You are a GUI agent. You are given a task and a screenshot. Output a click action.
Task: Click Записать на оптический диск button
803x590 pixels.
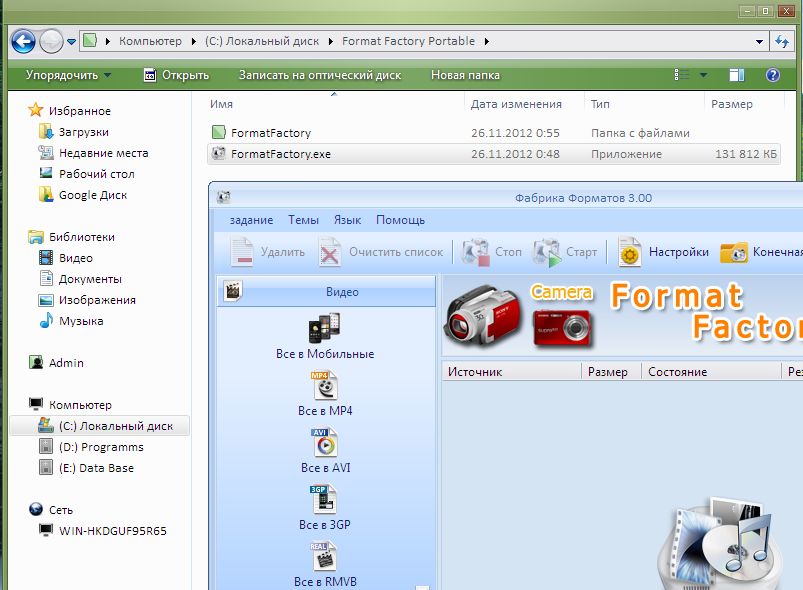(x=319, y=75)
